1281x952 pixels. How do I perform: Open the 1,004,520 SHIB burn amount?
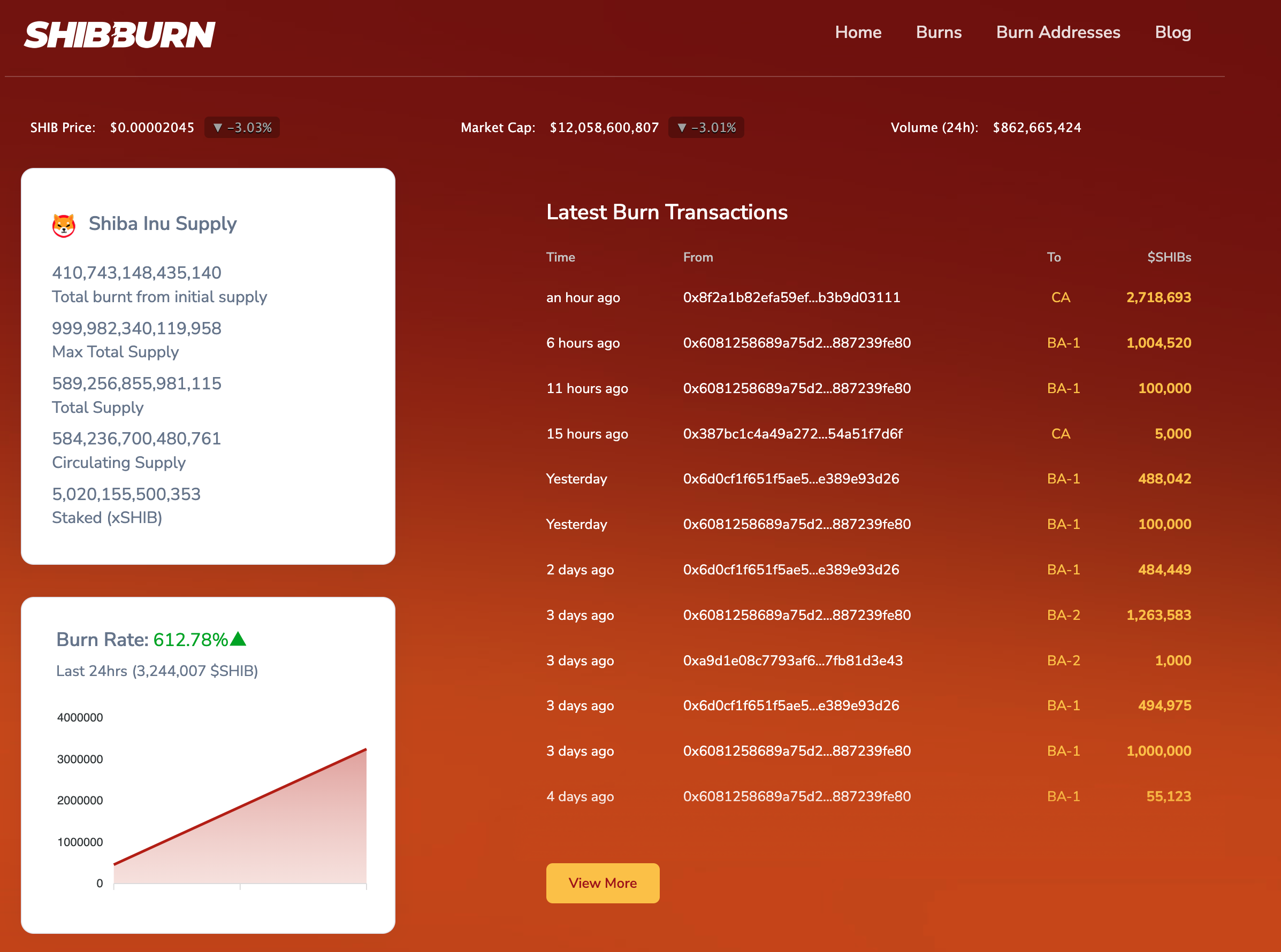coord(1158,343)
